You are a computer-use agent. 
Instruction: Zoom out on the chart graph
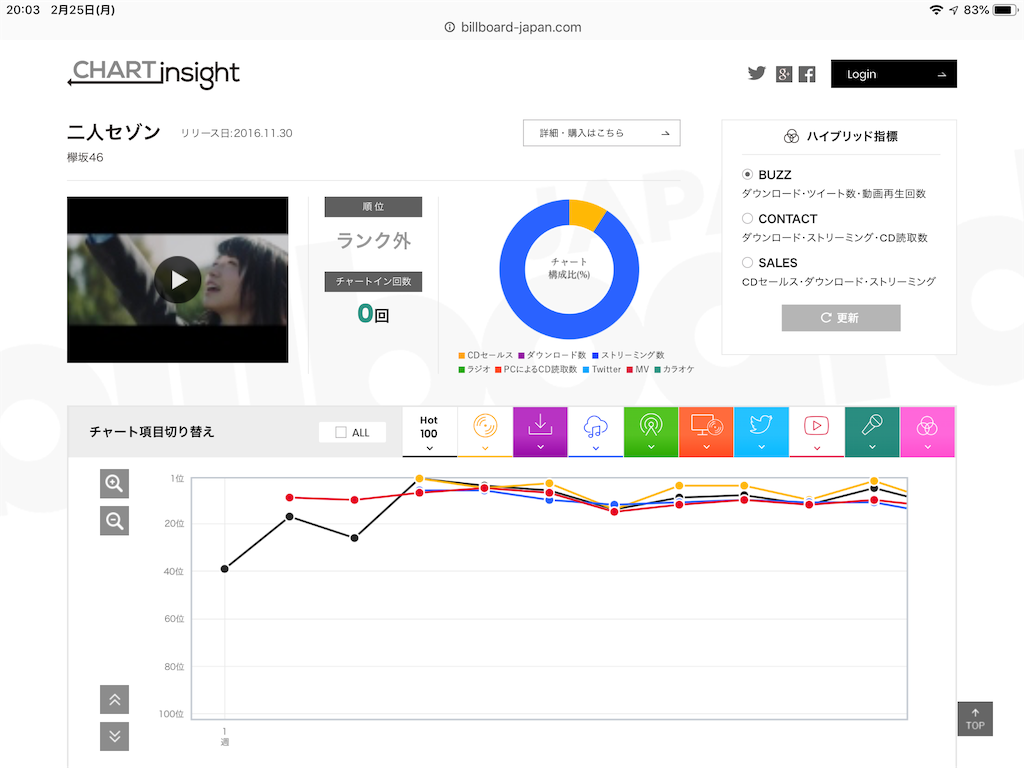click(114, 521)
